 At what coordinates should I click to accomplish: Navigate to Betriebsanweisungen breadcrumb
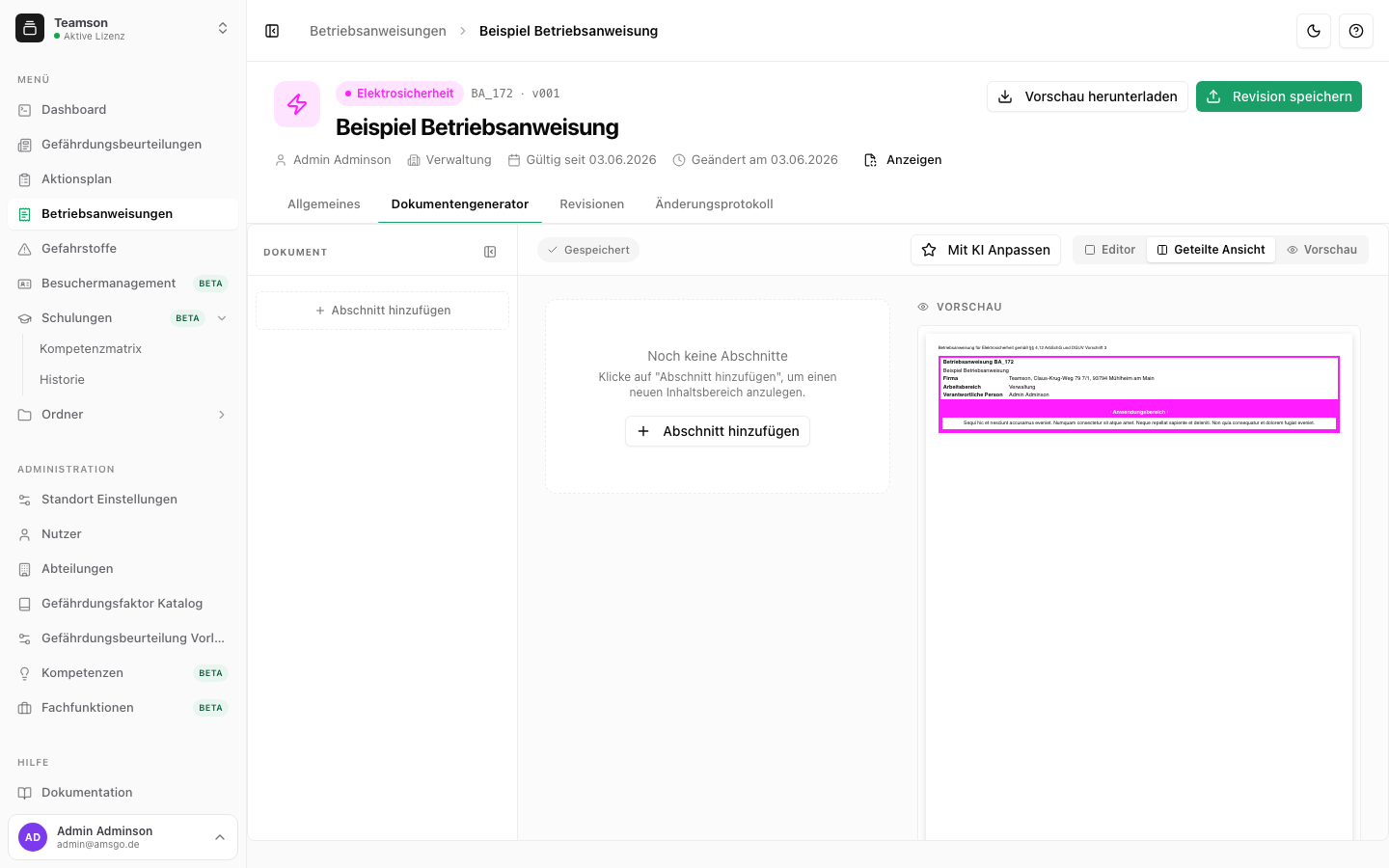coord(378,31)
